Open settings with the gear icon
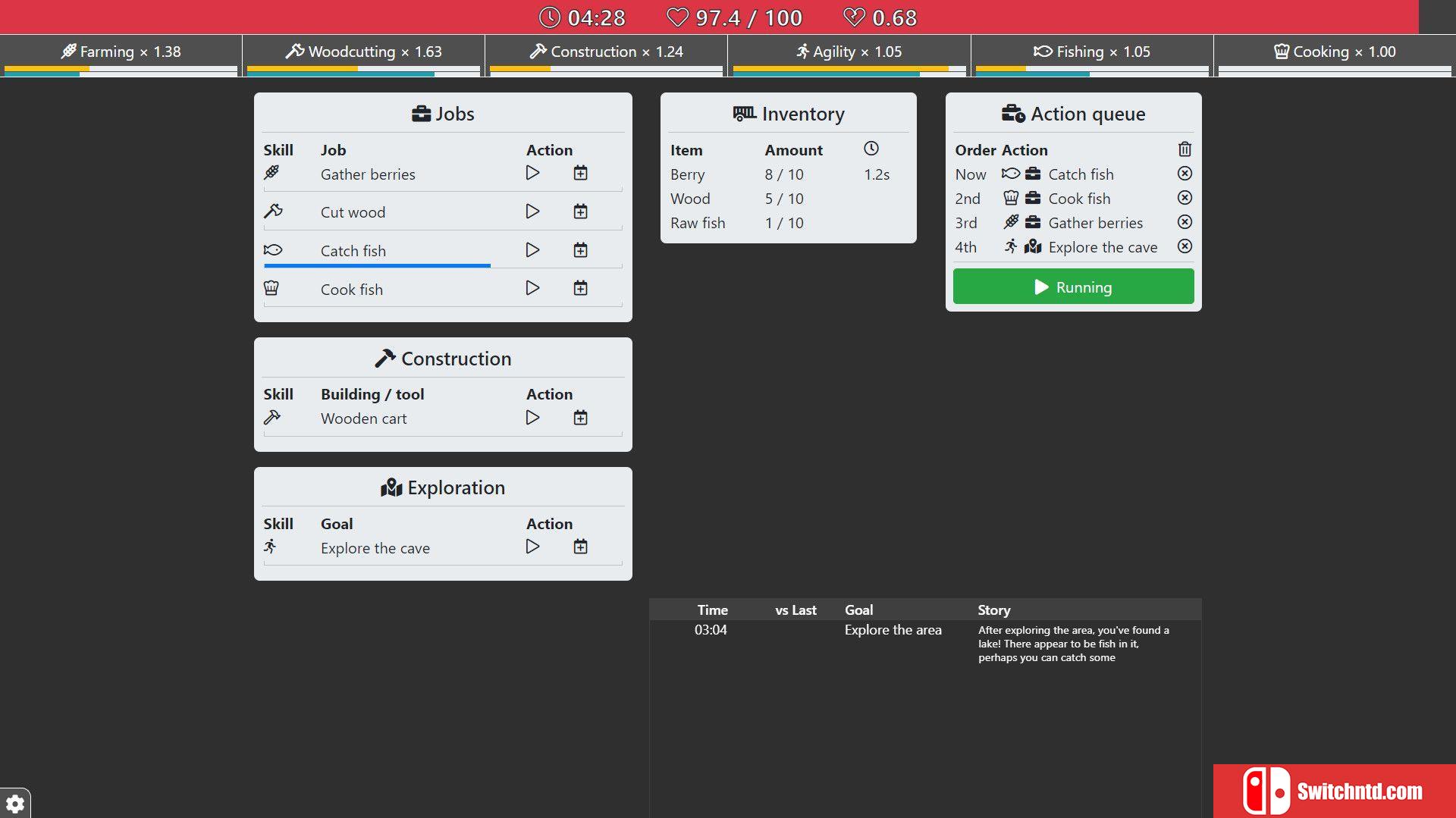The width and height of the screenshot is (1456, 818). pyautogui.click(x=14, y=804)
